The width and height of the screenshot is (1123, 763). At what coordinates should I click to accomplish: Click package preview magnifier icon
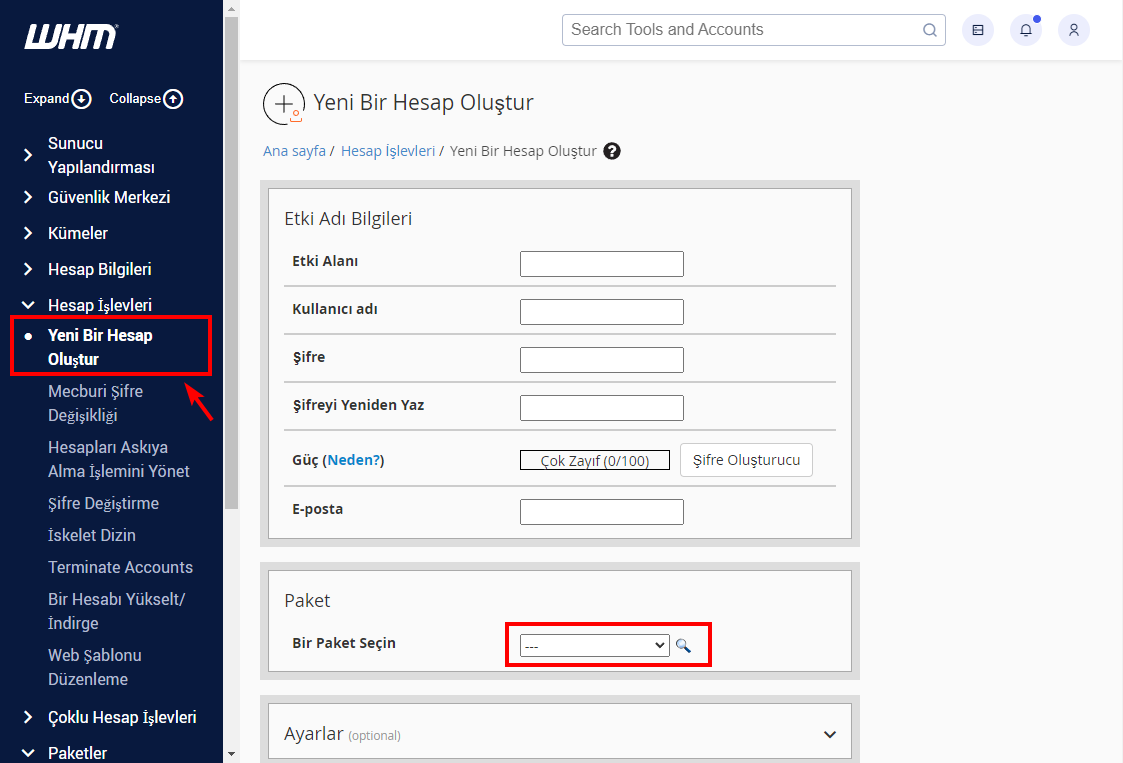[x=683, y=646]
